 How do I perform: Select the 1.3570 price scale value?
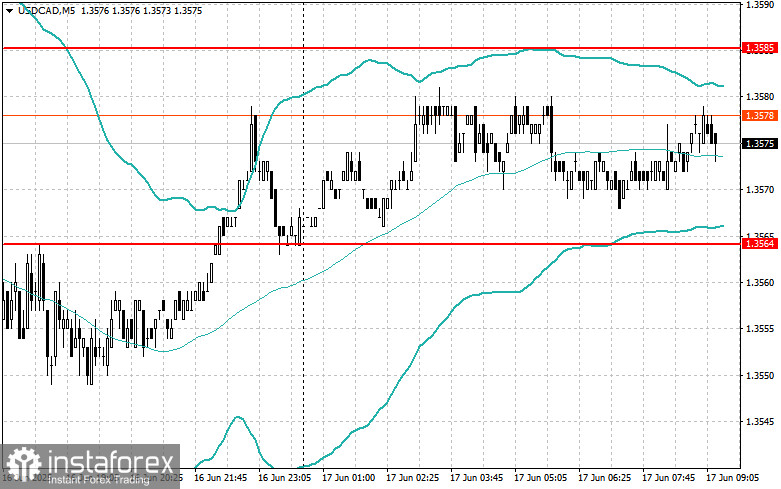pos(760,189)
